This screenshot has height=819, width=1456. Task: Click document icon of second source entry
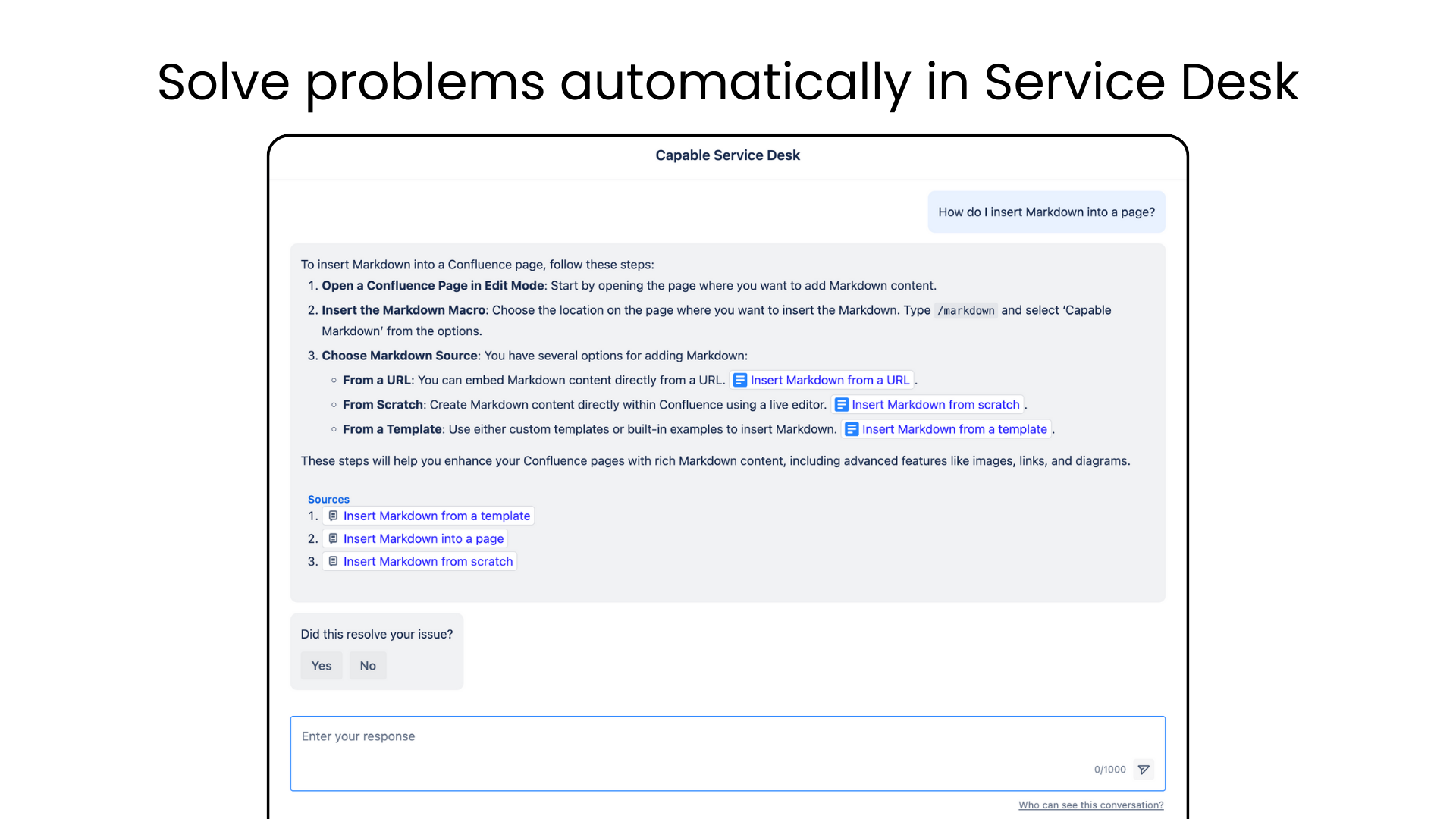333,538
